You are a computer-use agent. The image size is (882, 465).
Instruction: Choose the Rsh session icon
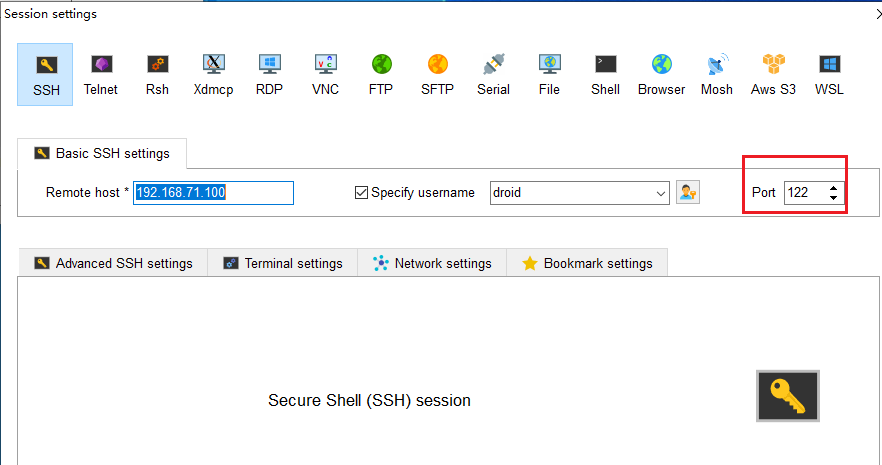pyautogui.click(x=157, y=74)
